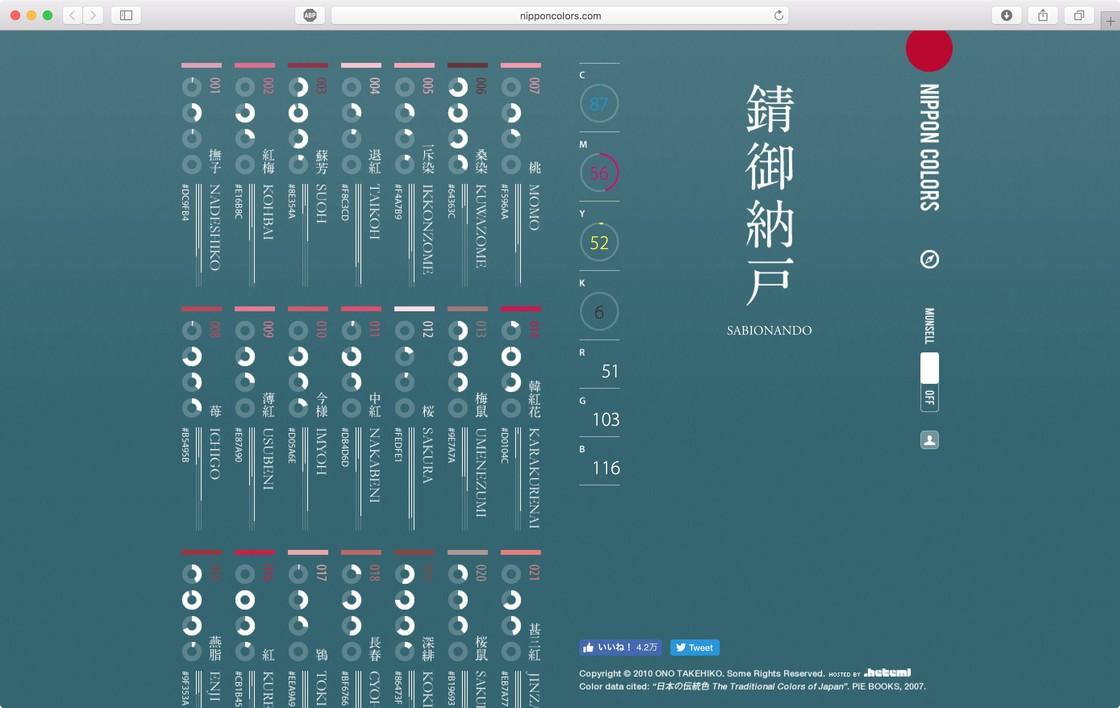Click the black K value 6 dial
The height and width of the screenshot is (708, 1120).
pyautogui.click(x=599, y=311)
